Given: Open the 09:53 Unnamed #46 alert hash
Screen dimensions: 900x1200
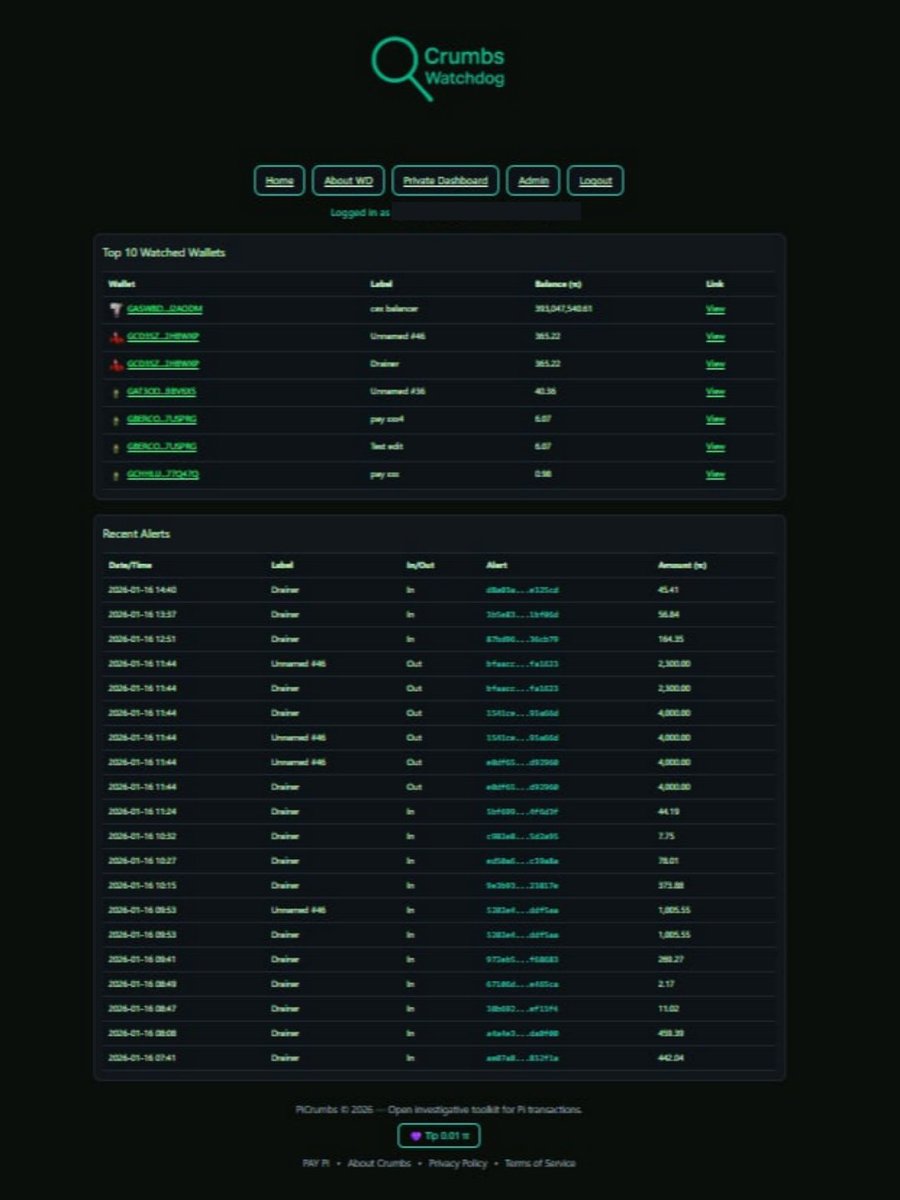Looking at the screenshot, I should (x=522, y=911).
